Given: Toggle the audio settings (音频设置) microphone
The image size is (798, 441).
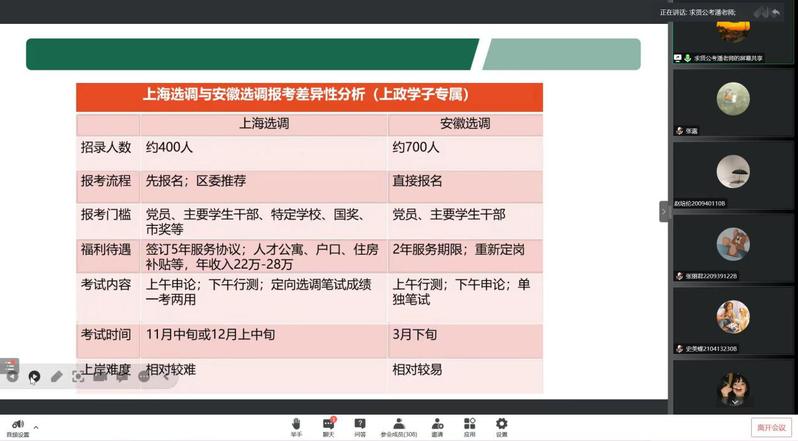Looking at the screenshot, I should click(x=16, y=426).
